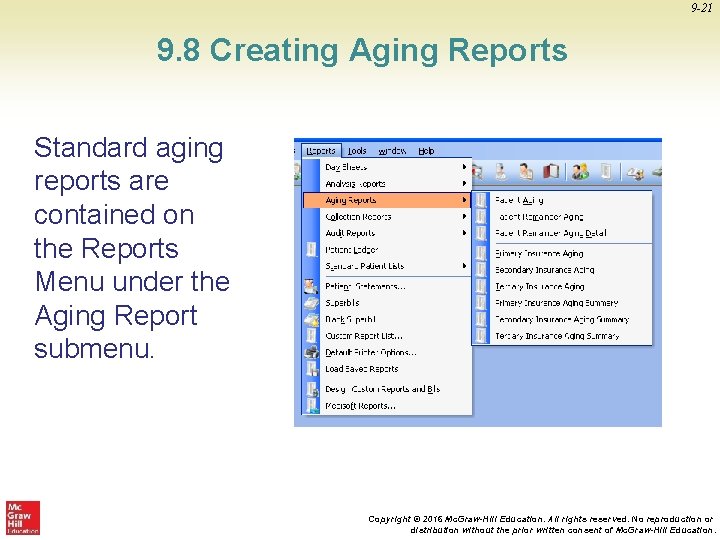
Task: Select Analysis Reports menu entry
Action: click(x=387, y=184)
